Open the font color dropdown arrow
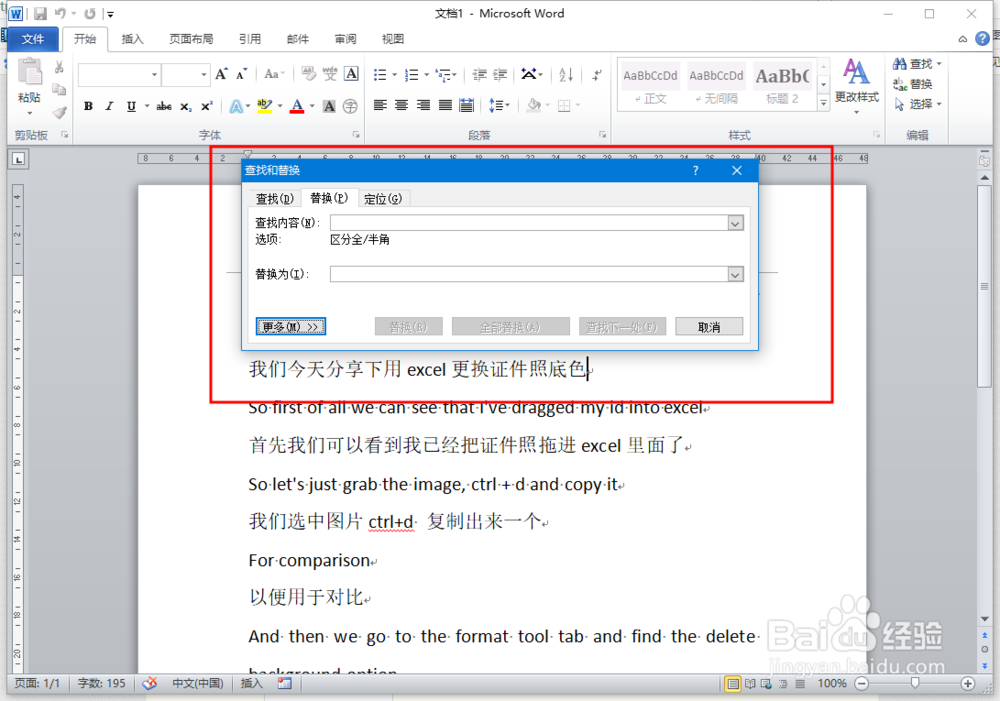The width and height of the screenshot is (1000, 701). [x=312, y=106]
